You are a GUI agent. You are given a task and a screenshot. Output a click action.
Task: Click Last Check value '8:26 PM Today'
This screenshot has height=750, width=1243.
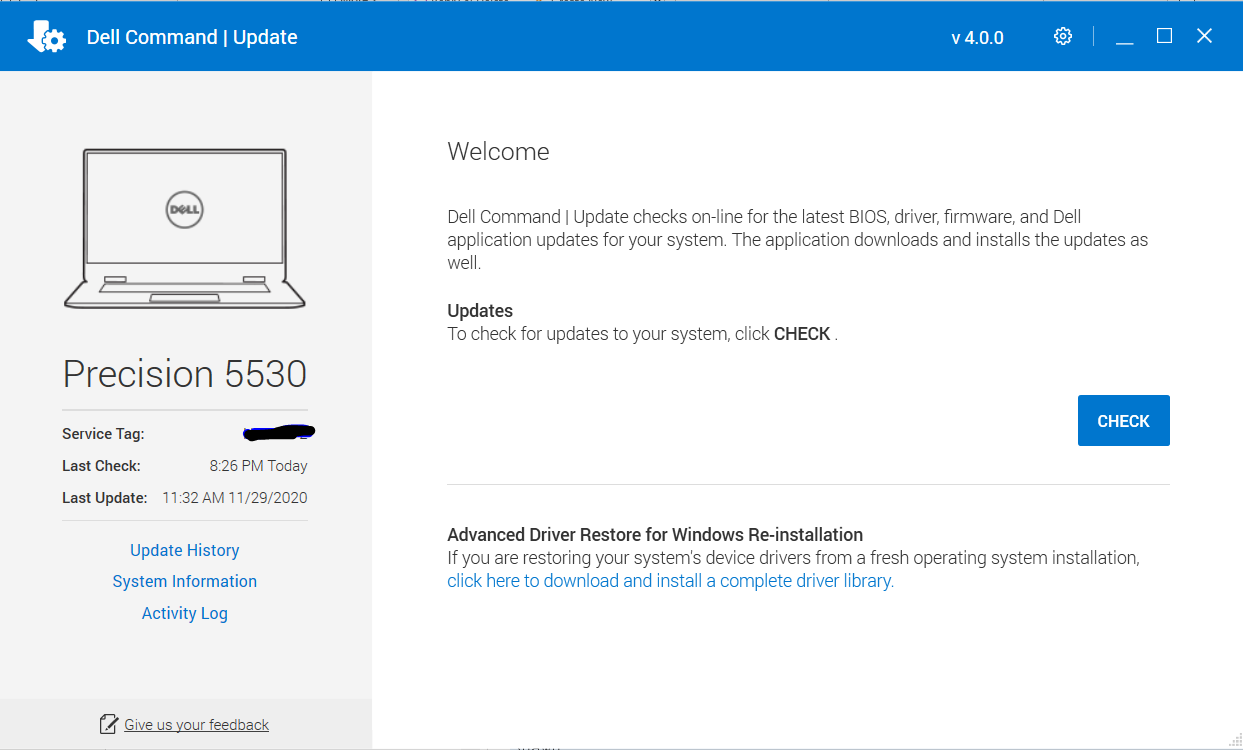coord(258,466)
